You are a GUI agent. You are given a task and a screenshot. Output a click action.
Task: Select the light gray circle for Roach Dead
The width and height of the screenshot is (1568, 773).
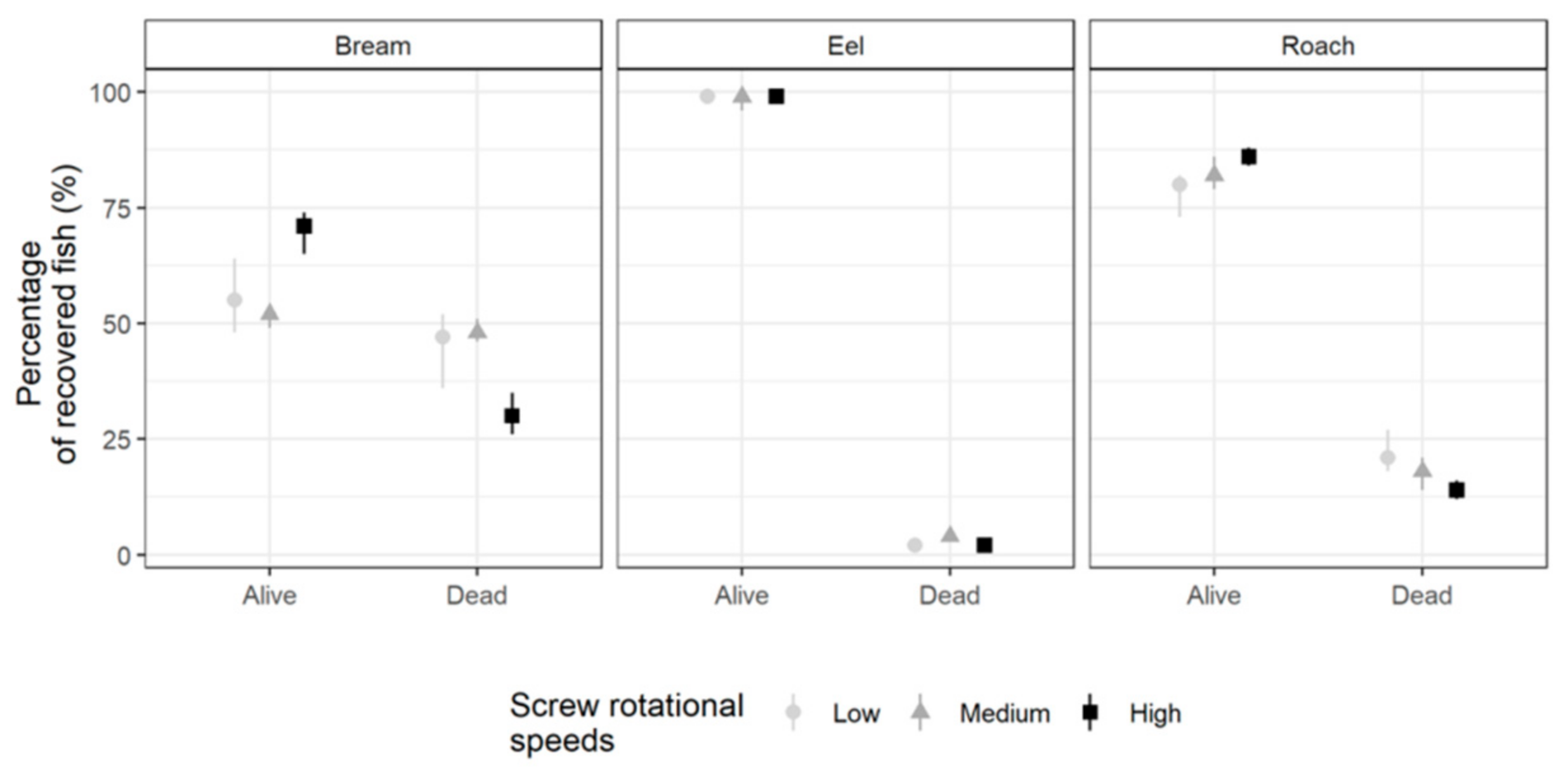coord(1387,458)
